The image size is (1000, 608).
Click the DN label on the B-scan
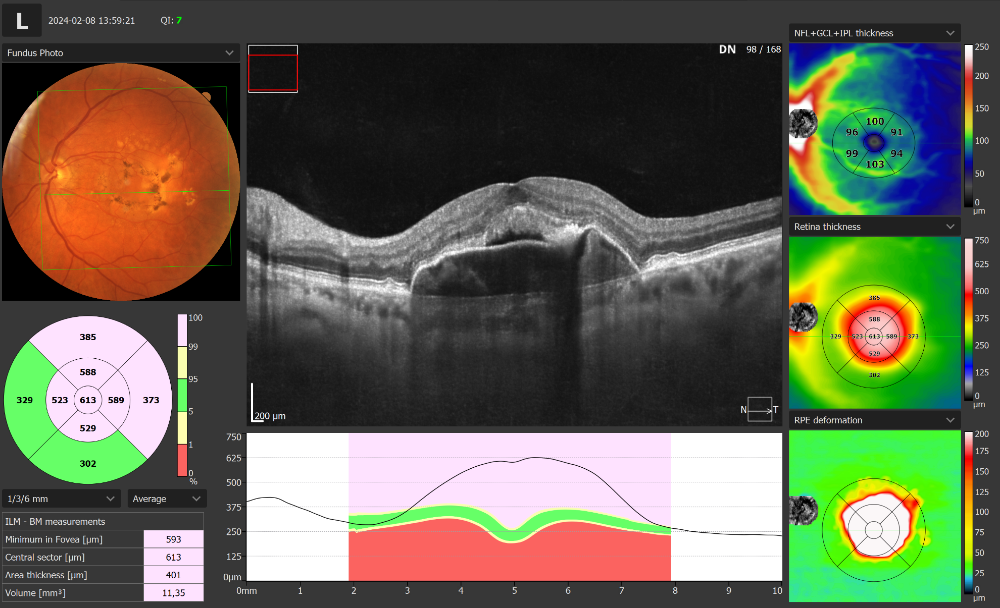727,50
